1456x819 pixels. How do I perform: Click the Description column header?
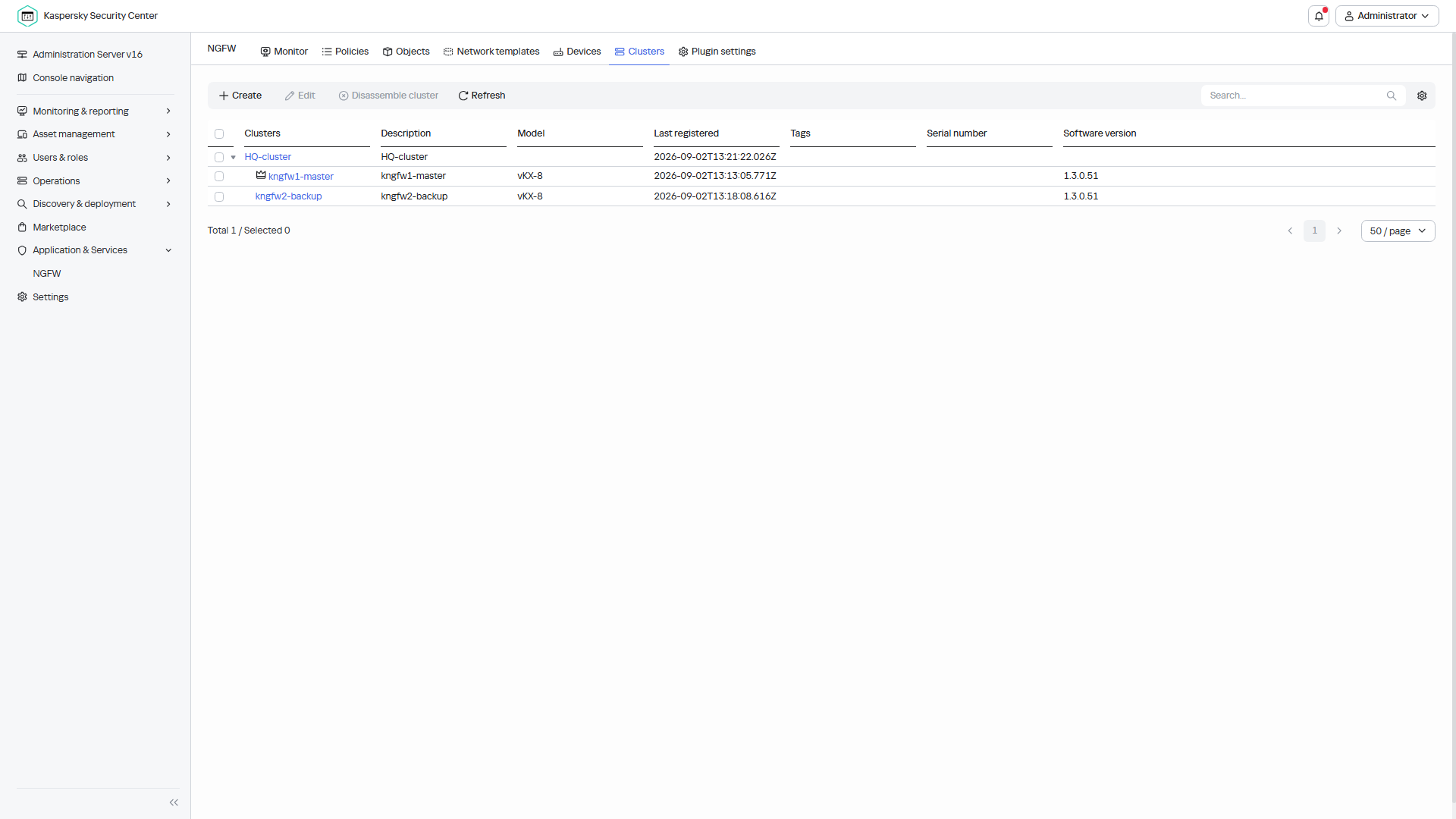pos(406,133)
